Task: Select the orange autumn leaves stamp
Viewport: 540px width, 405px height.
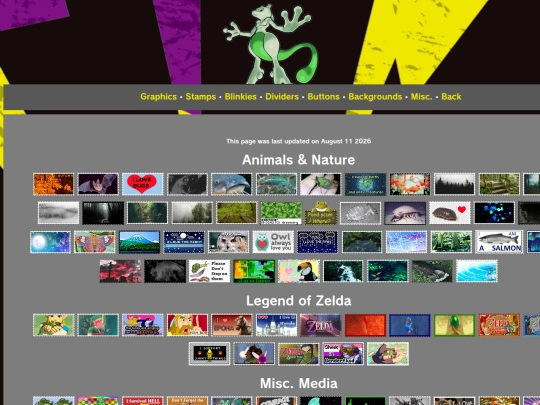Action: tap(53, 184)
